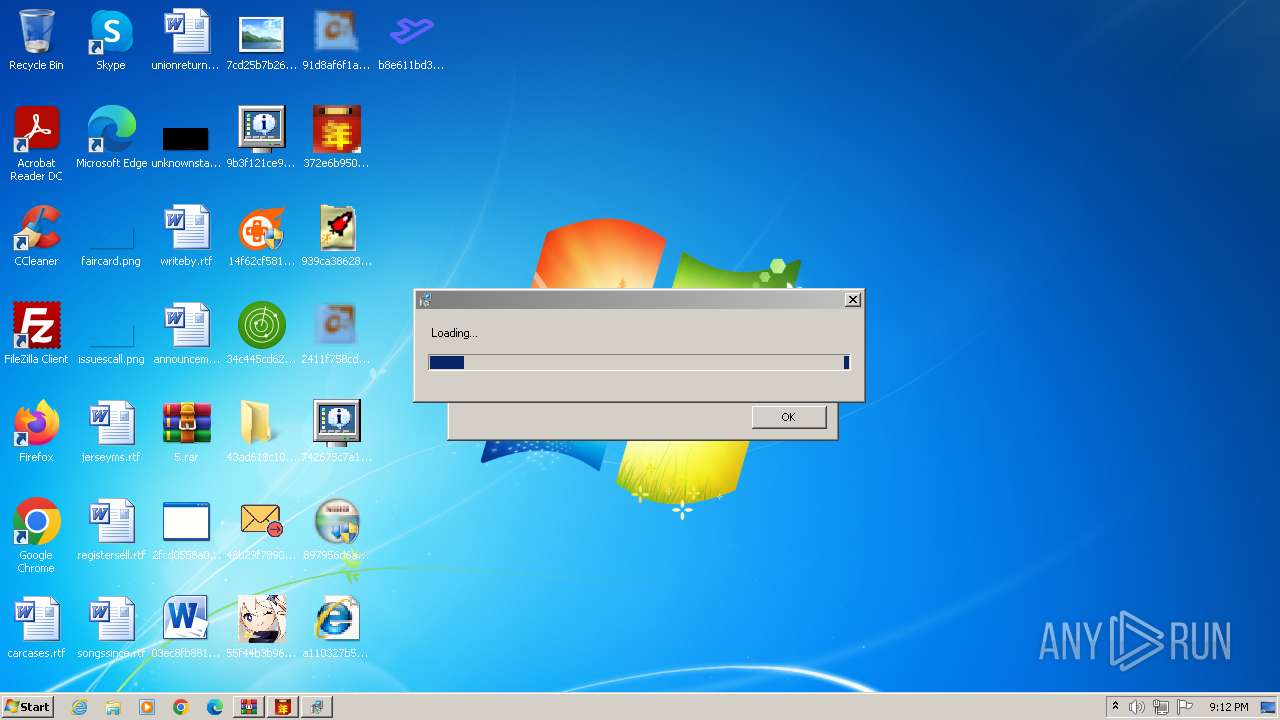
Task: Select the 34c445cd62 green radar icon
Action: [261, 335]
